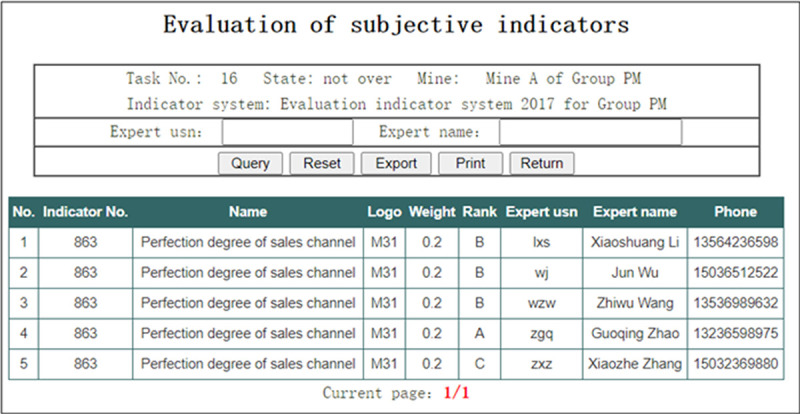Focus the Expert usn input field
800x414 pixels.
click(x=287, y=133)
